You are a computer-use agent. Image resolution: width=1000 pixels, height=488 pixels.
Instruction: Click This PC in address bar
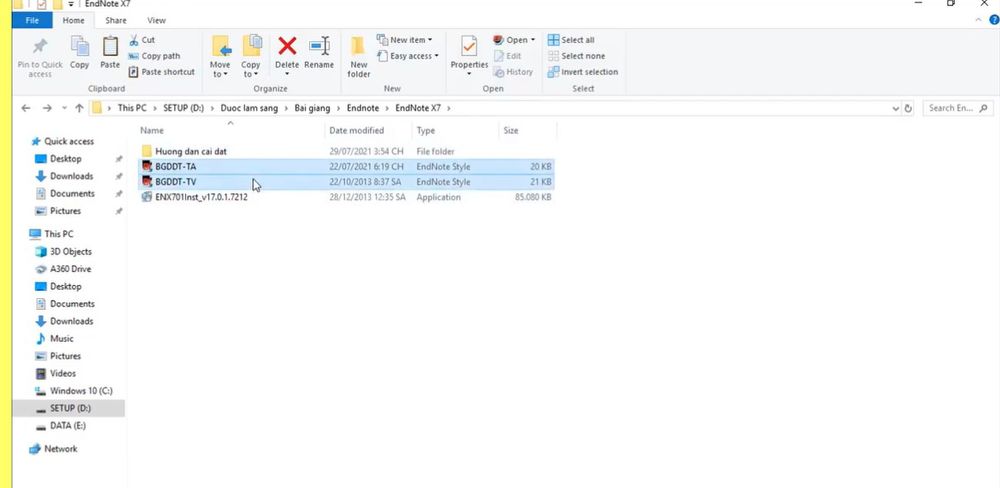(x=132, y=108)
